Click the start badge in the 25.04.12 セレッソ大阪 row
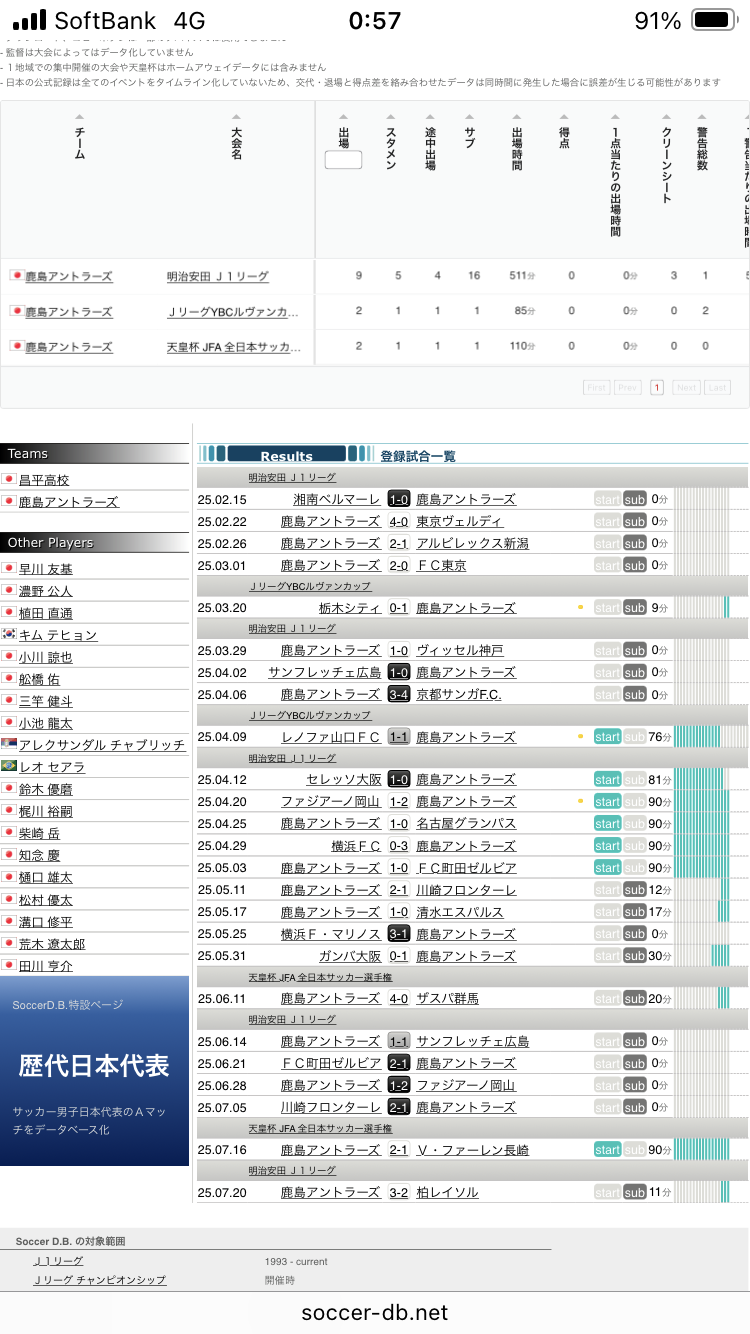The image size is (750, 1334). [x=607, y=779]
